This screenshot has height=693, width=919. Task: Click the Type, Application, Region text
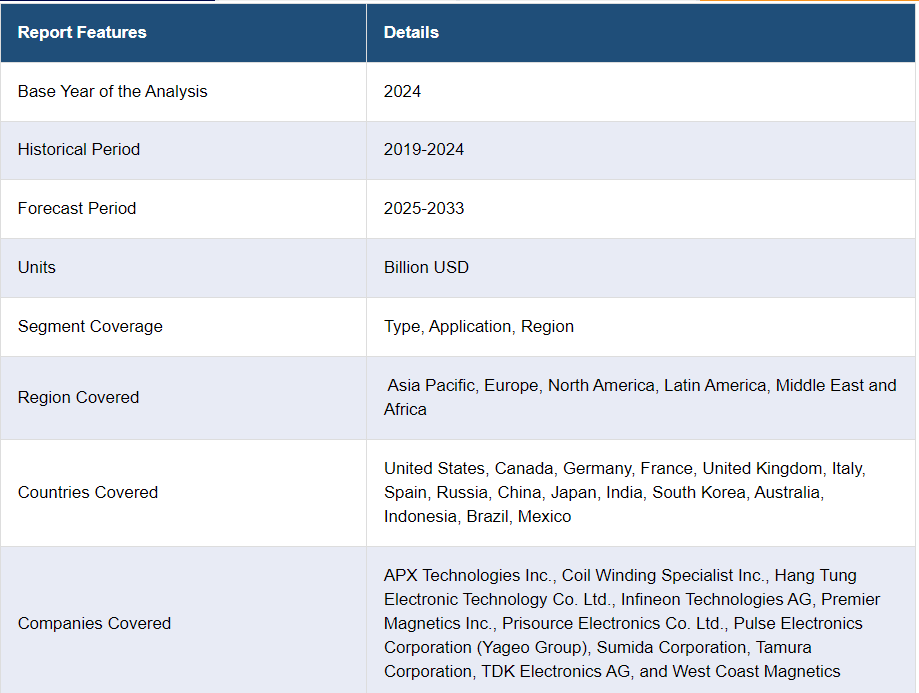[479, 326]
